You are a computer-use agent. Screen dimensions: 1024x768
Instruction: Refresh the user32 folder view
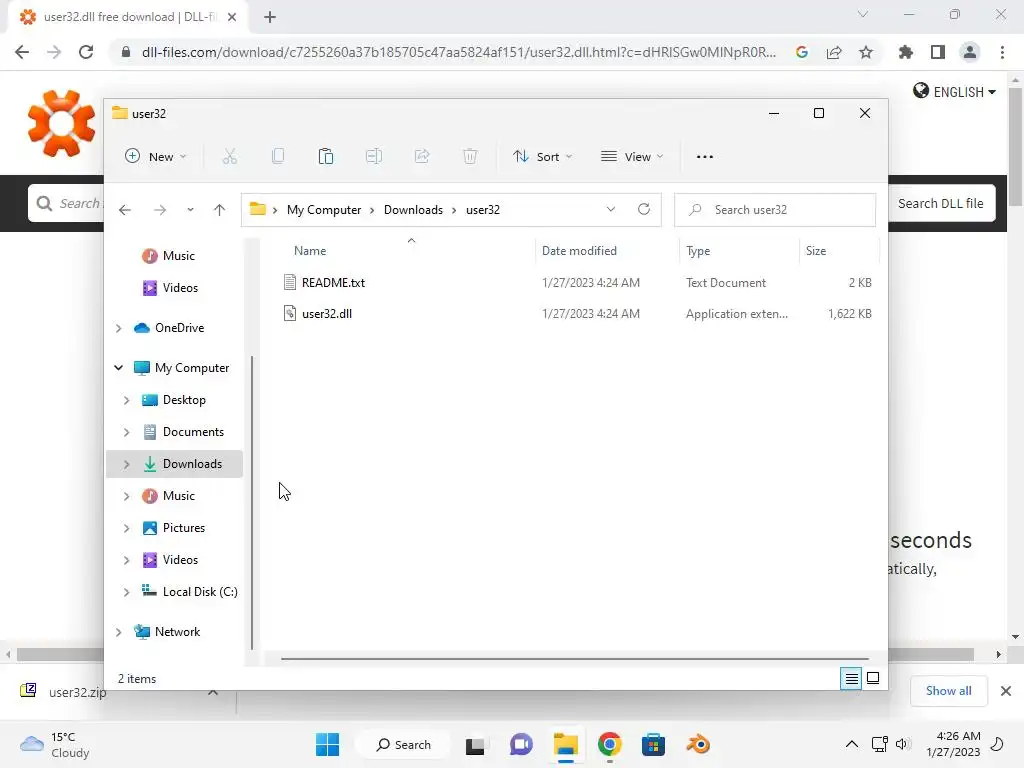(x=644, y=209)
